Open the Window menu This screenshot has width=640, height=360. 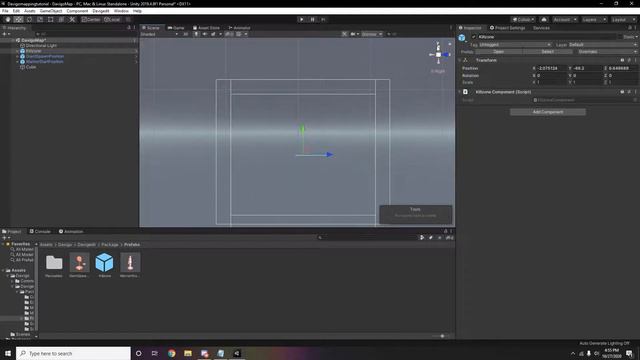[121, 11]
